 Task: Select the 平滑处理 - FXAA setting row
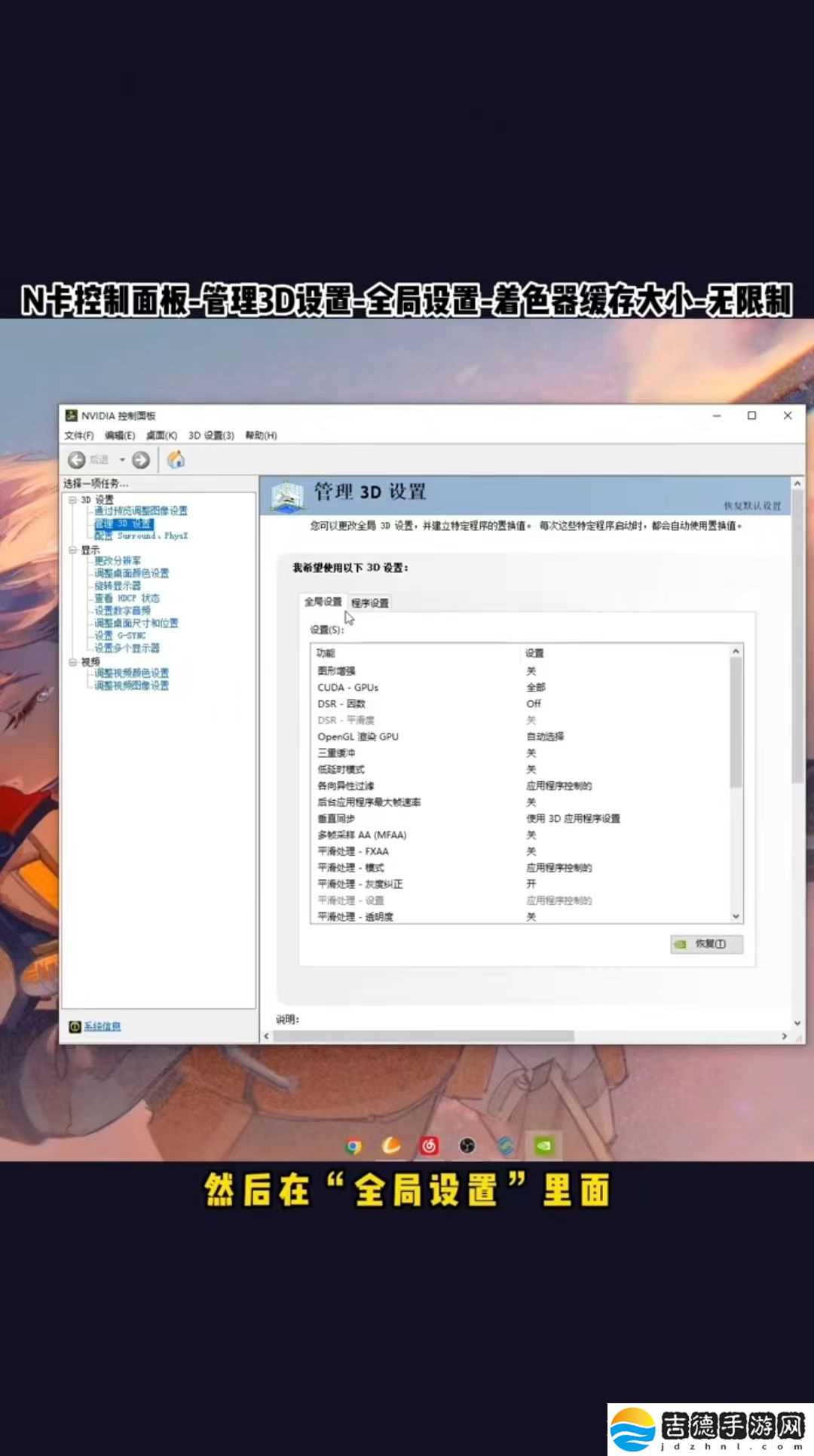click(x=521, y=851)
